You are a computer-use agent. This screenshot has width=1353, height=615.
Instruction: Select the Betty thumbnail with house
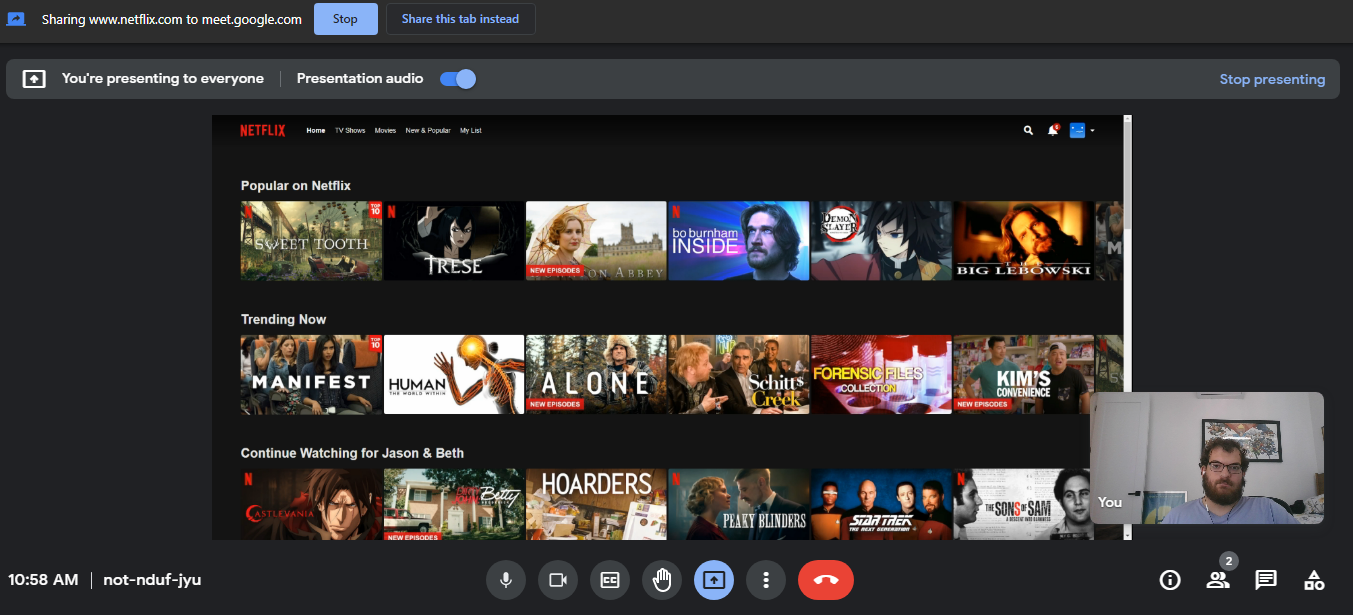tap(454, 505)
